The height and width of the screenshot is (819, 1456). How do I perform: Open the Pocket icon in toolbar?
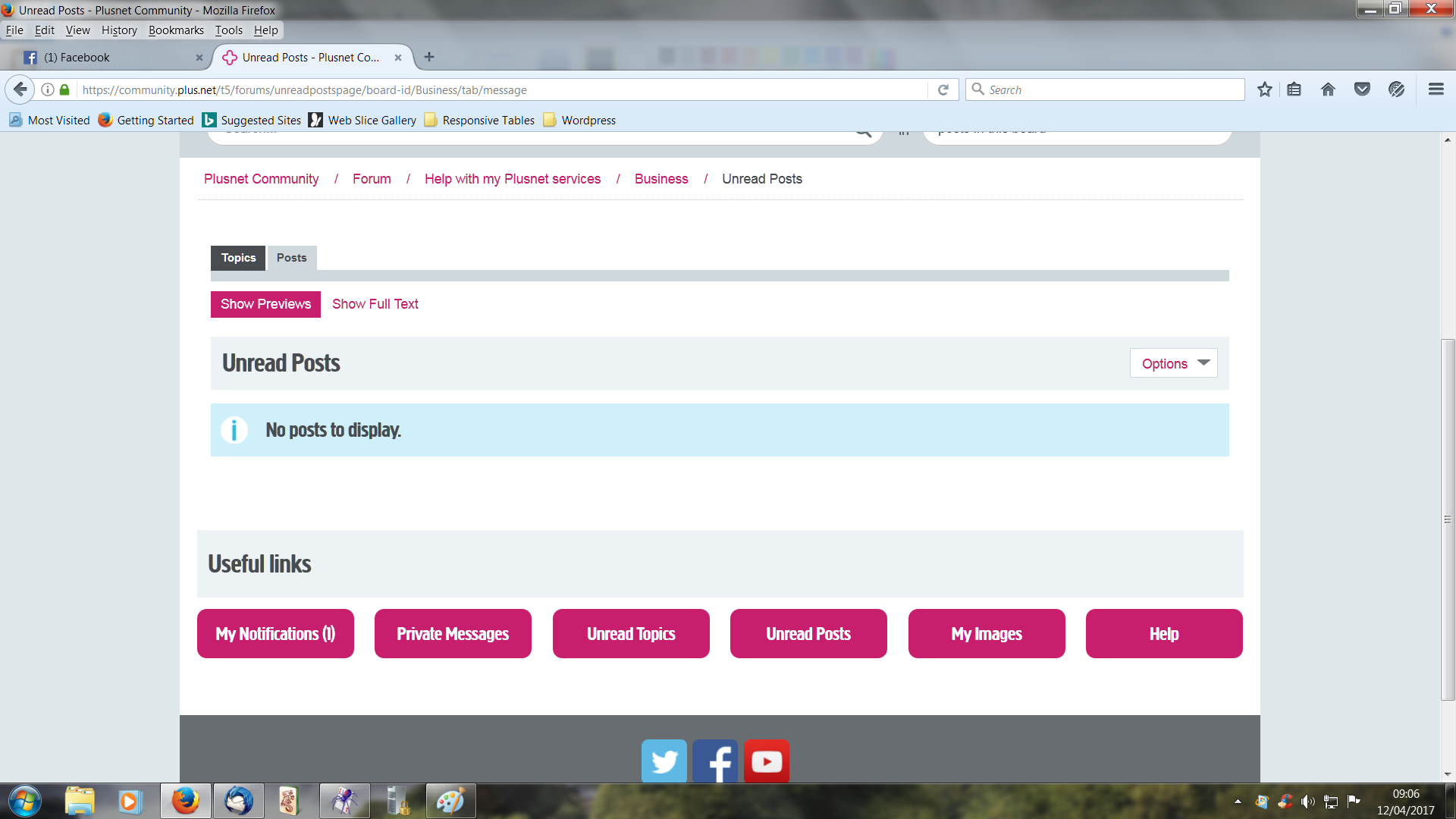click(x=1362, y=89)
